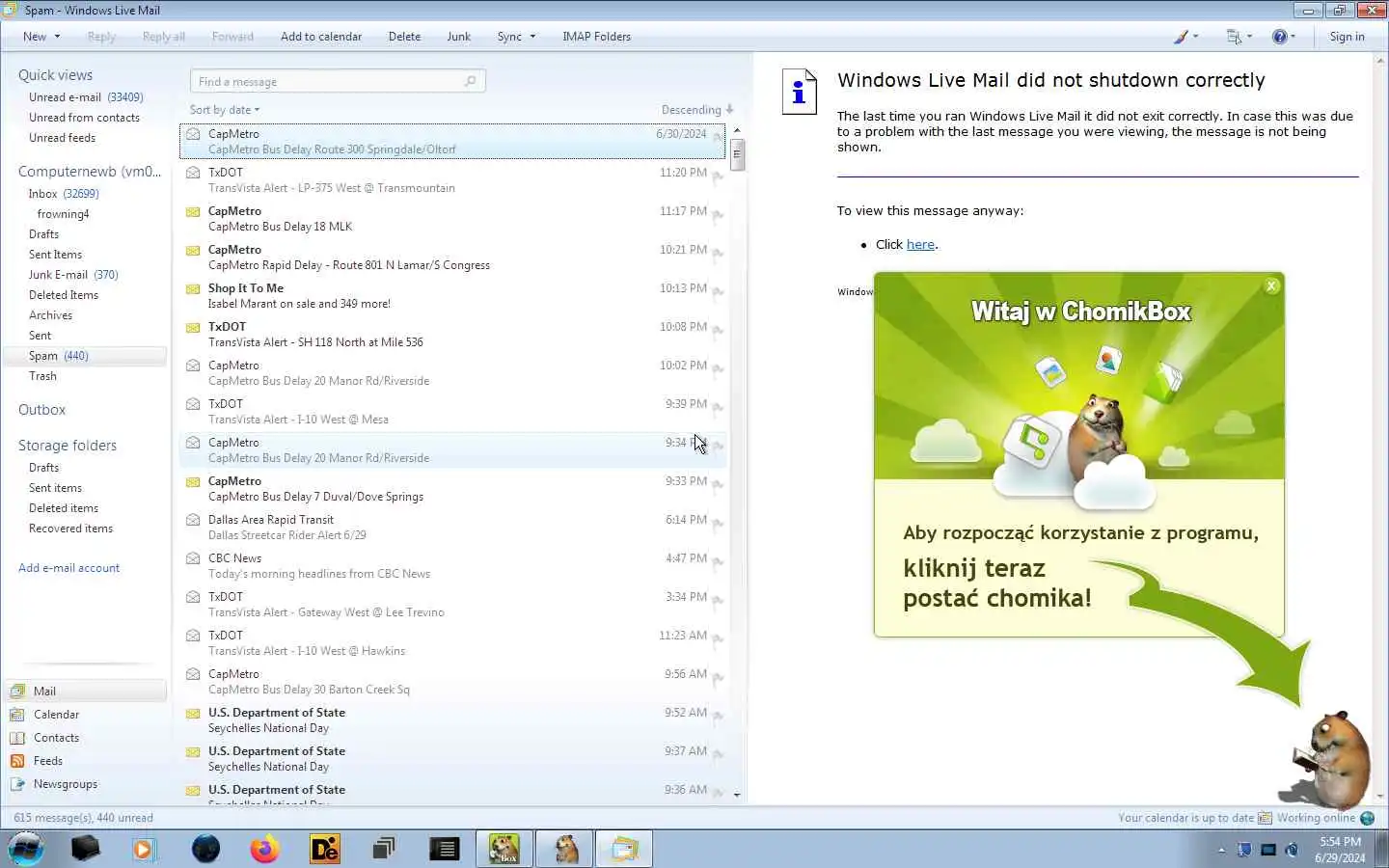Select CapMetro Rapid Delay Route 801 message
Screen dimensions: 1389x868
coord(452,258)
